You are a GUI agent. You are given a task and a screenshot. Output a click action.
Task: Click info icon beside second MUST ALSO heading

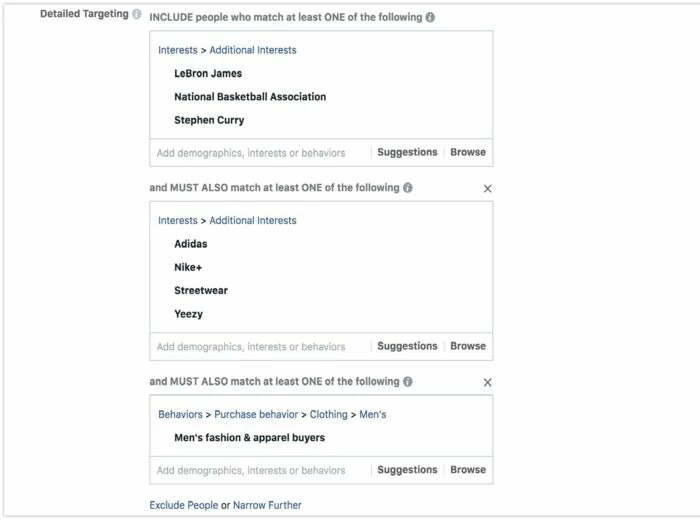pos(408,382)
